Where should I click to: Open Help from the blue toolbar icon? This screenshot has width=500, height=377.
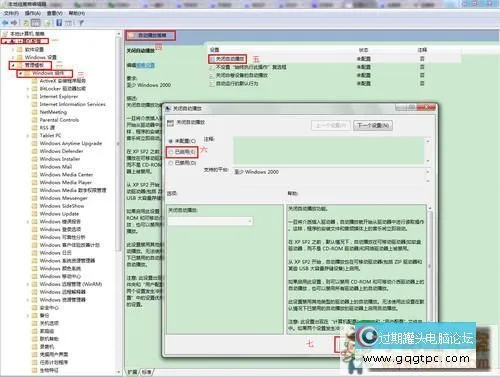click(x=59, y=23)
